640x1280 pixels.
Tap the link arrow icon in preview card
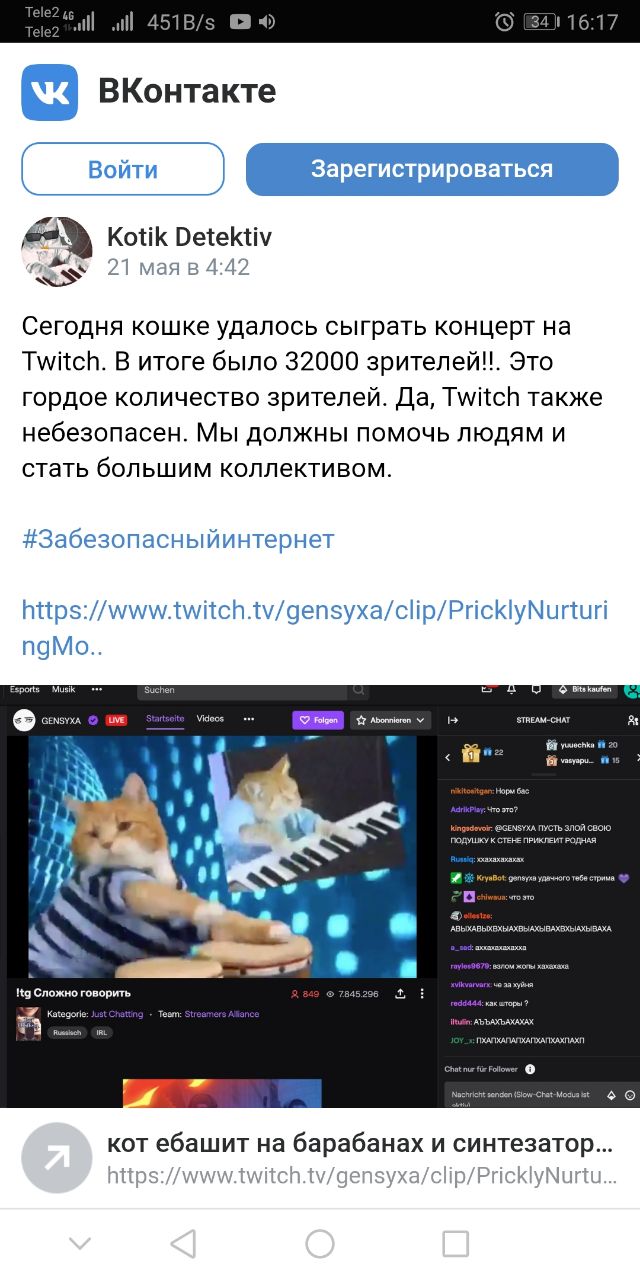pos(57,1158)
